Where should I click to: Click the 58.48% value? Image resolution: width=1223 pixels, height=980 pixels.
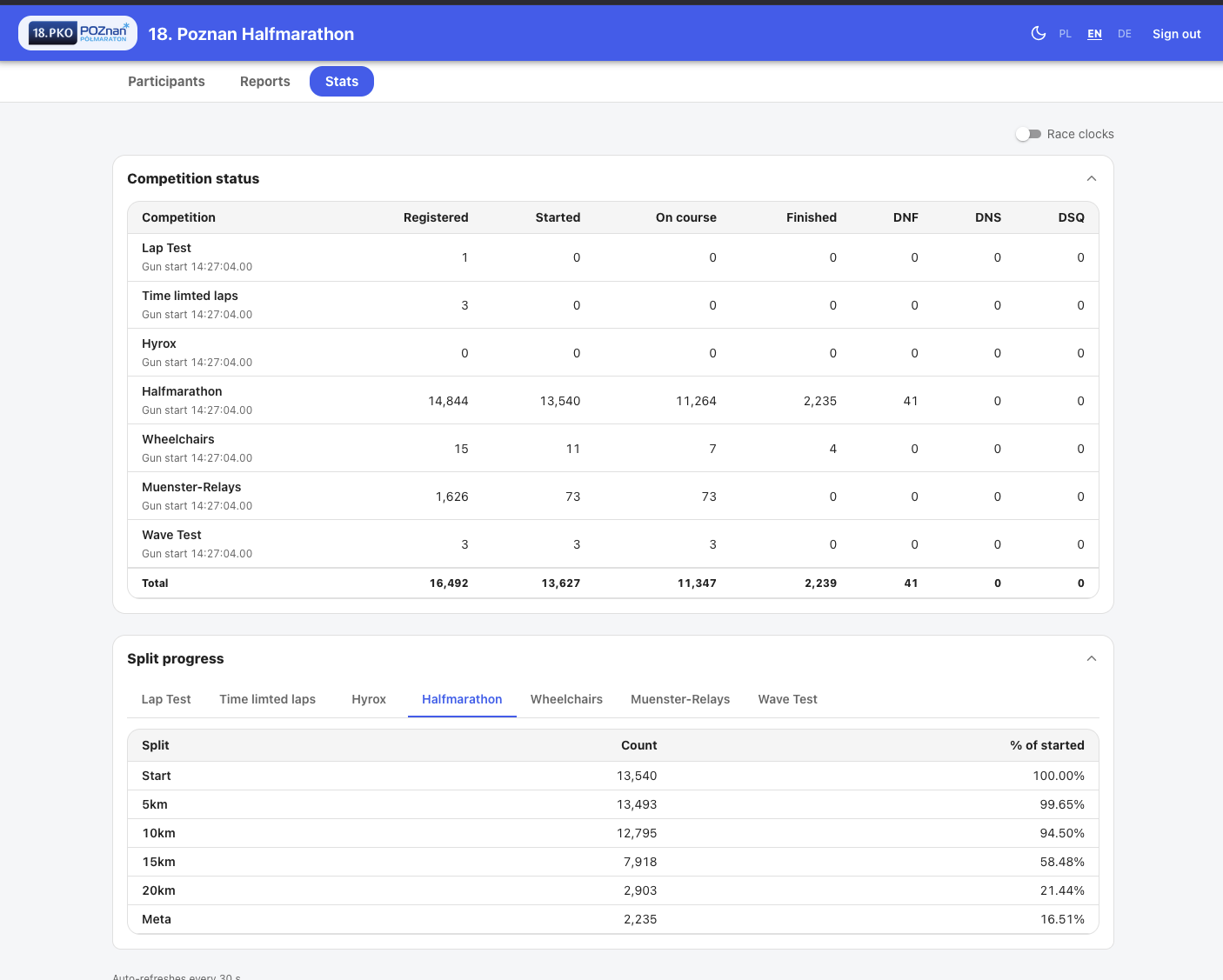[x=1062, y=862]
